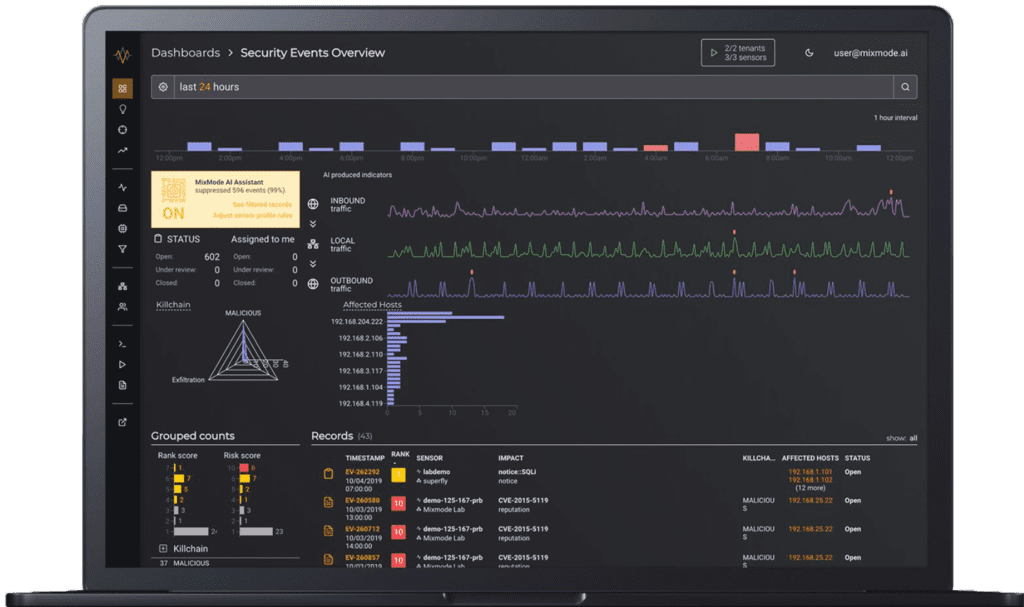
Task: Open the pulse activity icon in sidebar
Action: click(x=122, y=188)
